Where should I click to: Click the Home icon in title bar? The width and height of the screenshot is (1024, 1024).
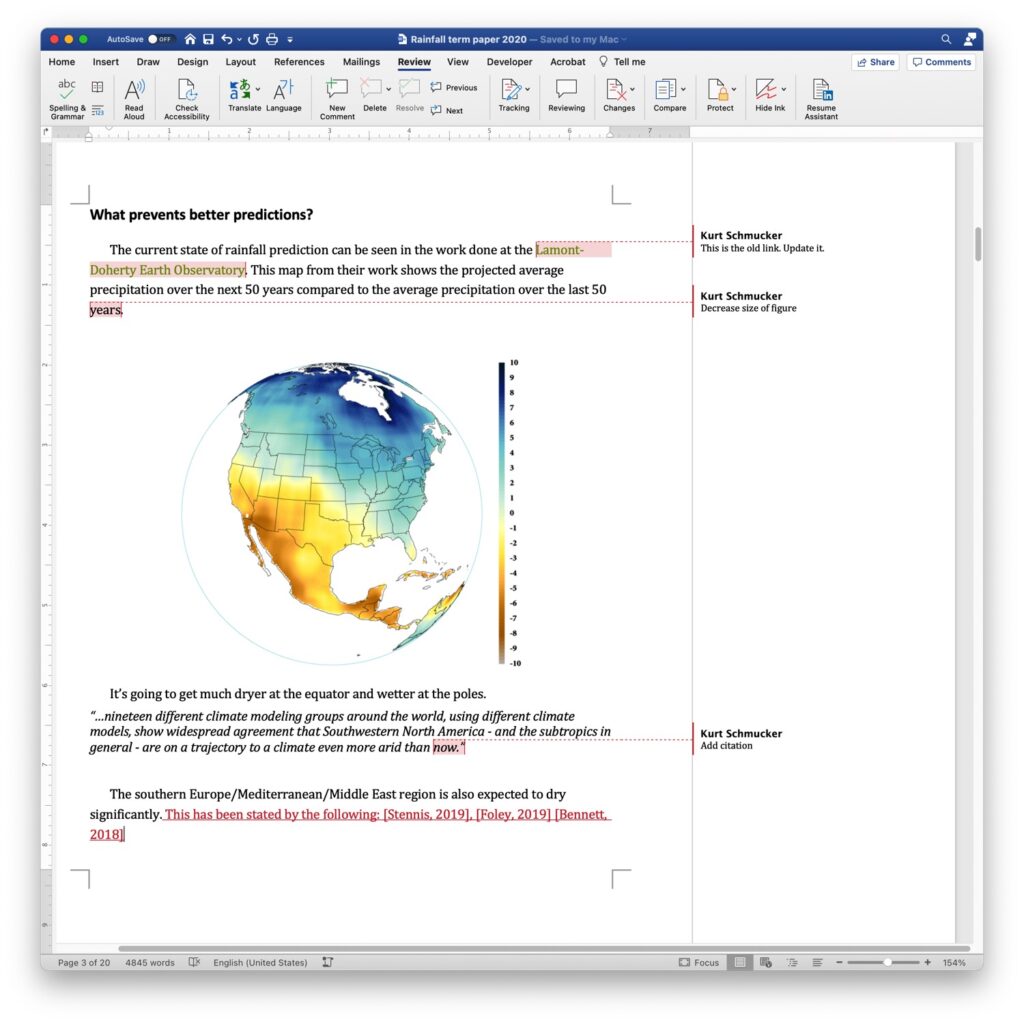coord(190,39)
